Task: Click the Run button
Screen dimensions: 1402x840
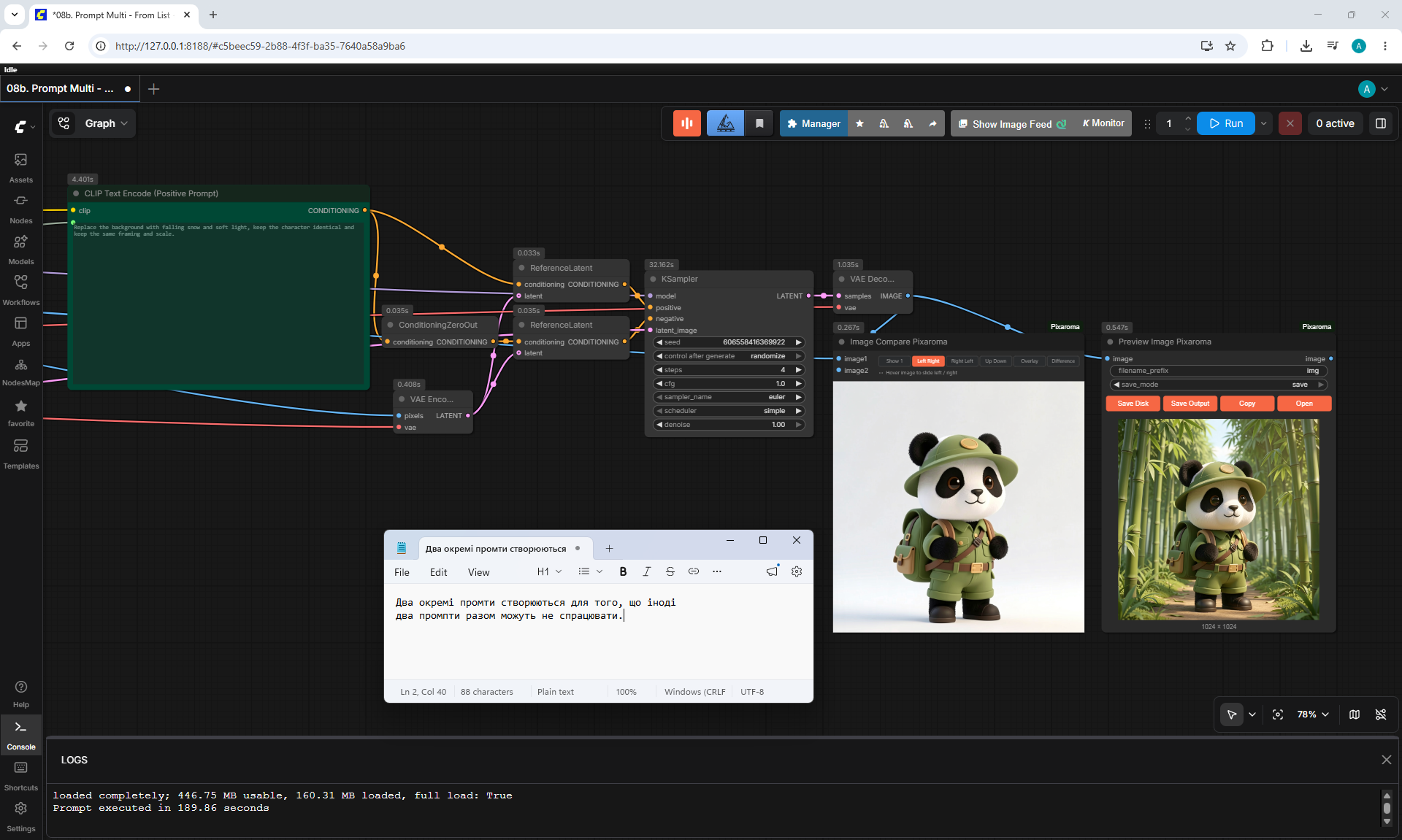Action: coord(1226,123)
